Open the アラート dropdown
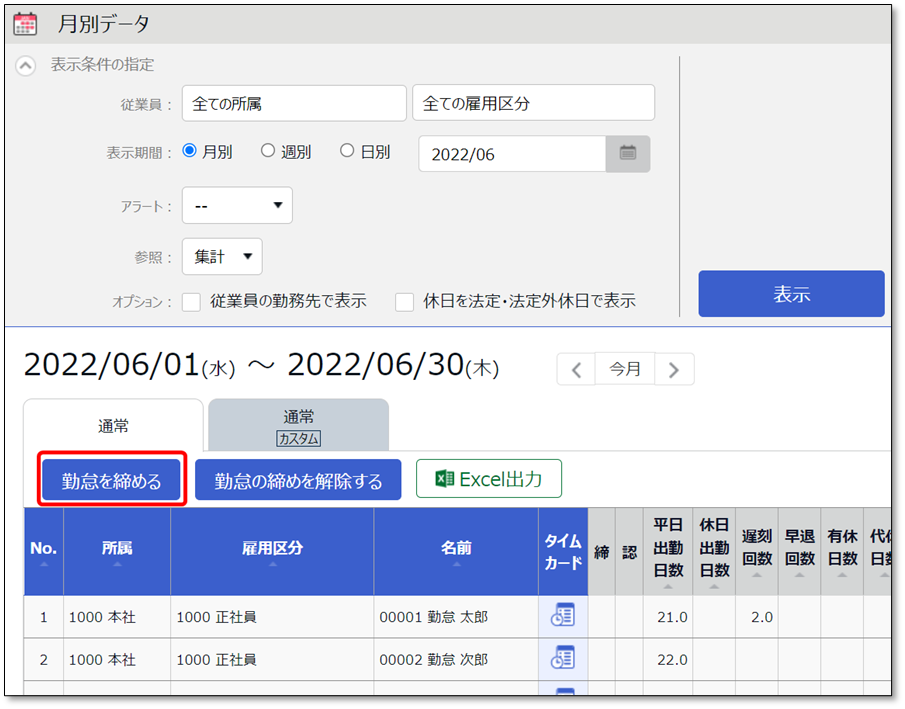This screenshot has width=905, height=709. point(237,205)
